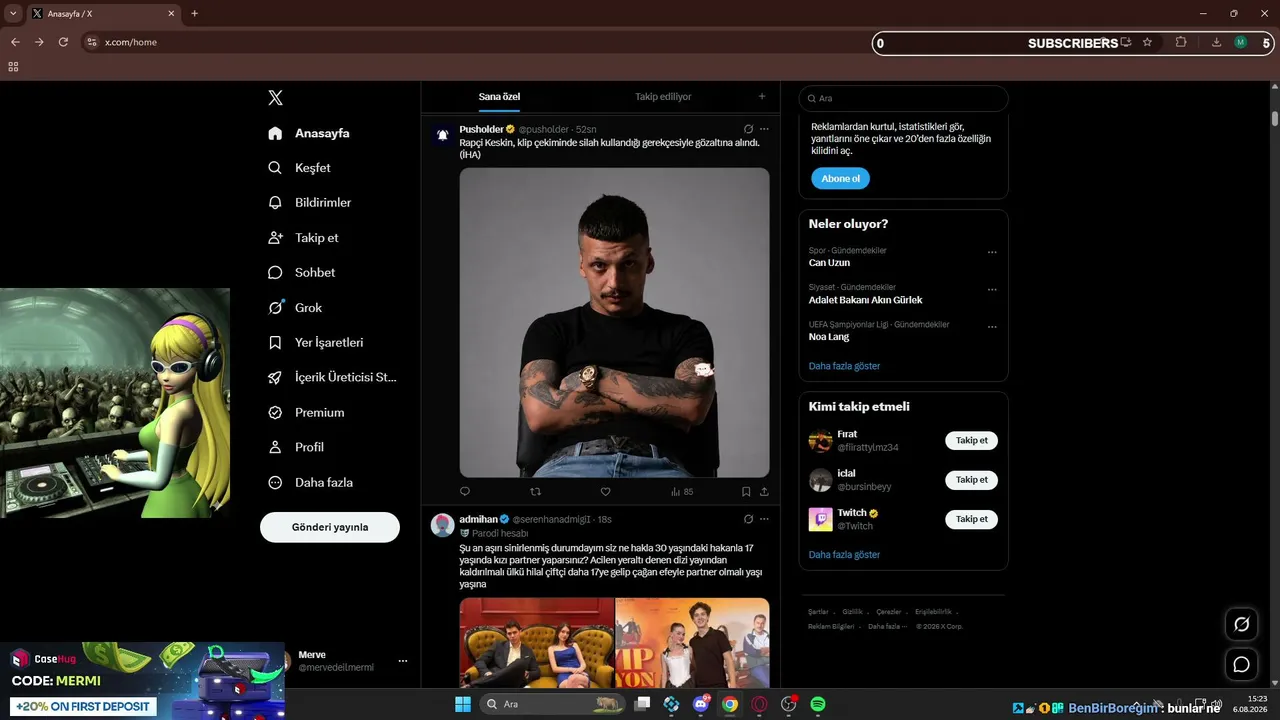The width and height of the screenshot is (1280, 720).
Task: Open the Can Uzun trending topic
Action: pos(829,263)
